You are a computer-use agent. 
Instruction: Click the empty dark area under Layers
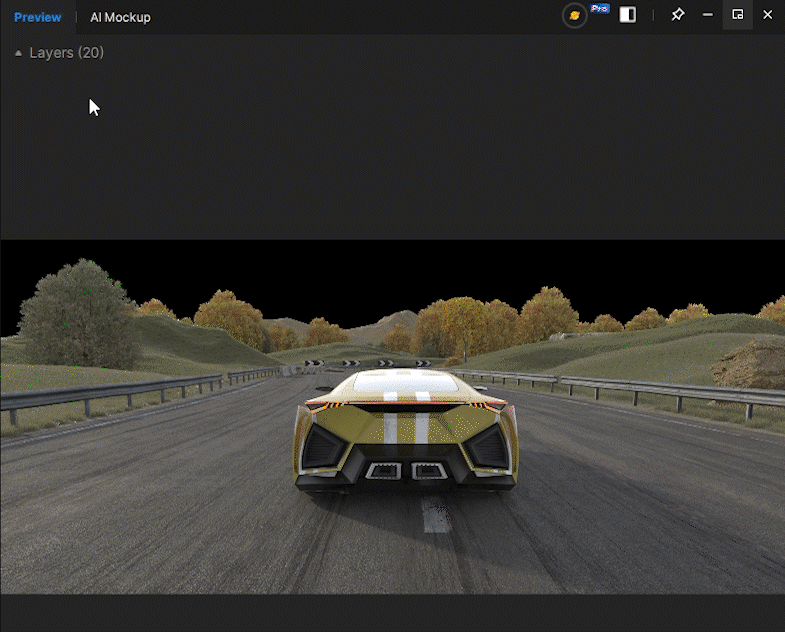pyautogui.click(x=392, y=150)
